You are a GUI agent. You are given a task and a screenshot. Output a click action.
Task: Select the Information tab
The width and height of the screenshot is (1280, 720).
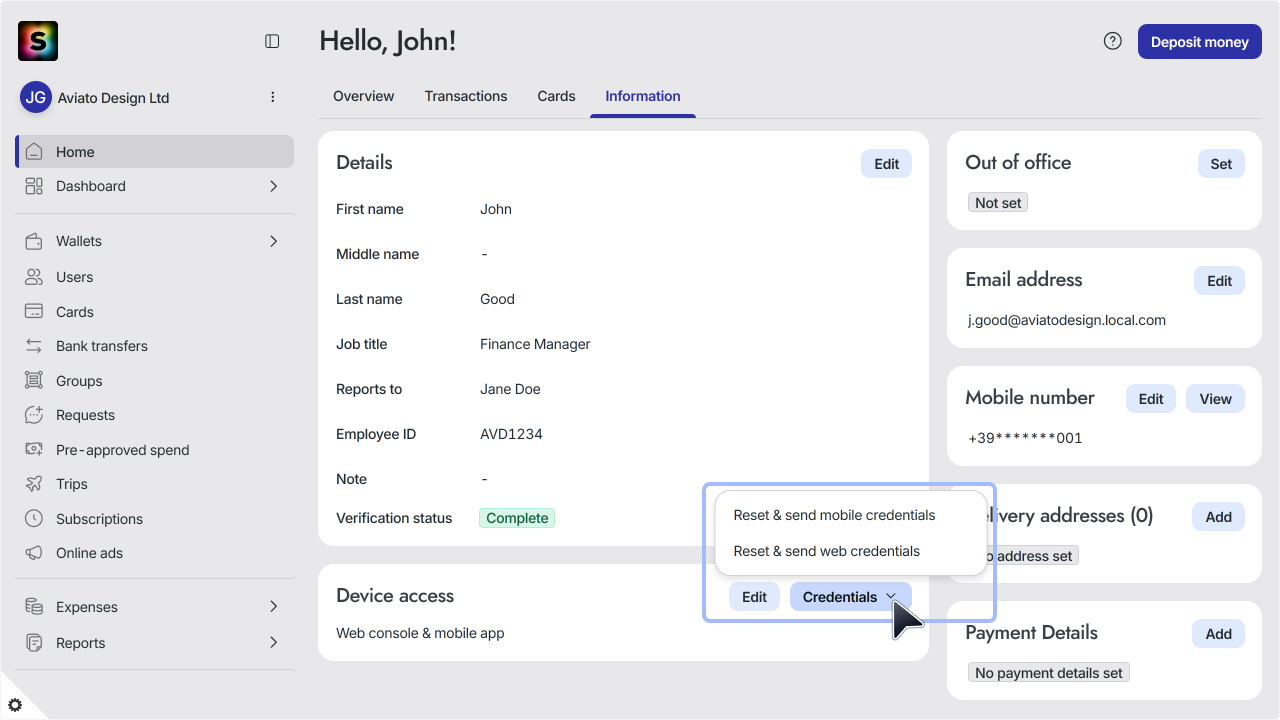point(643,96)
